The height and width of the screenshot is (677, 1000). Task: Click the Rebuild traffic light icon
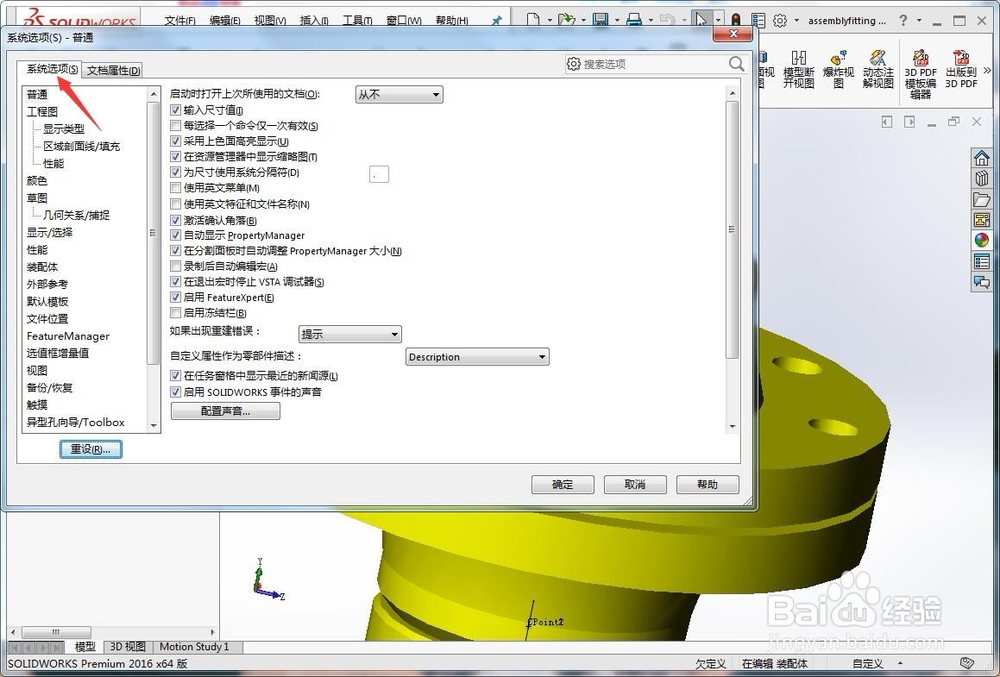click(x=735, y=20)
